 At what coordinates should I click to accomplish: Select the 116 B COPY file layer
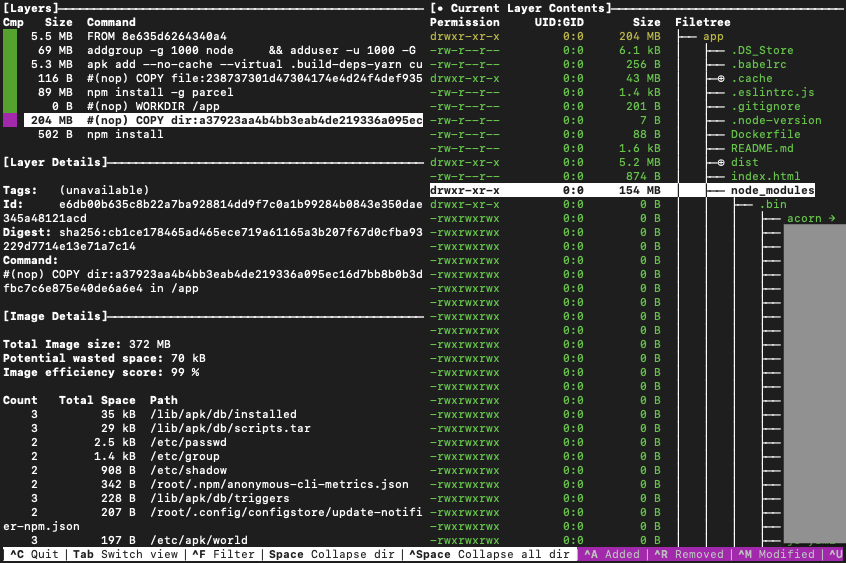tap(223, 79)
